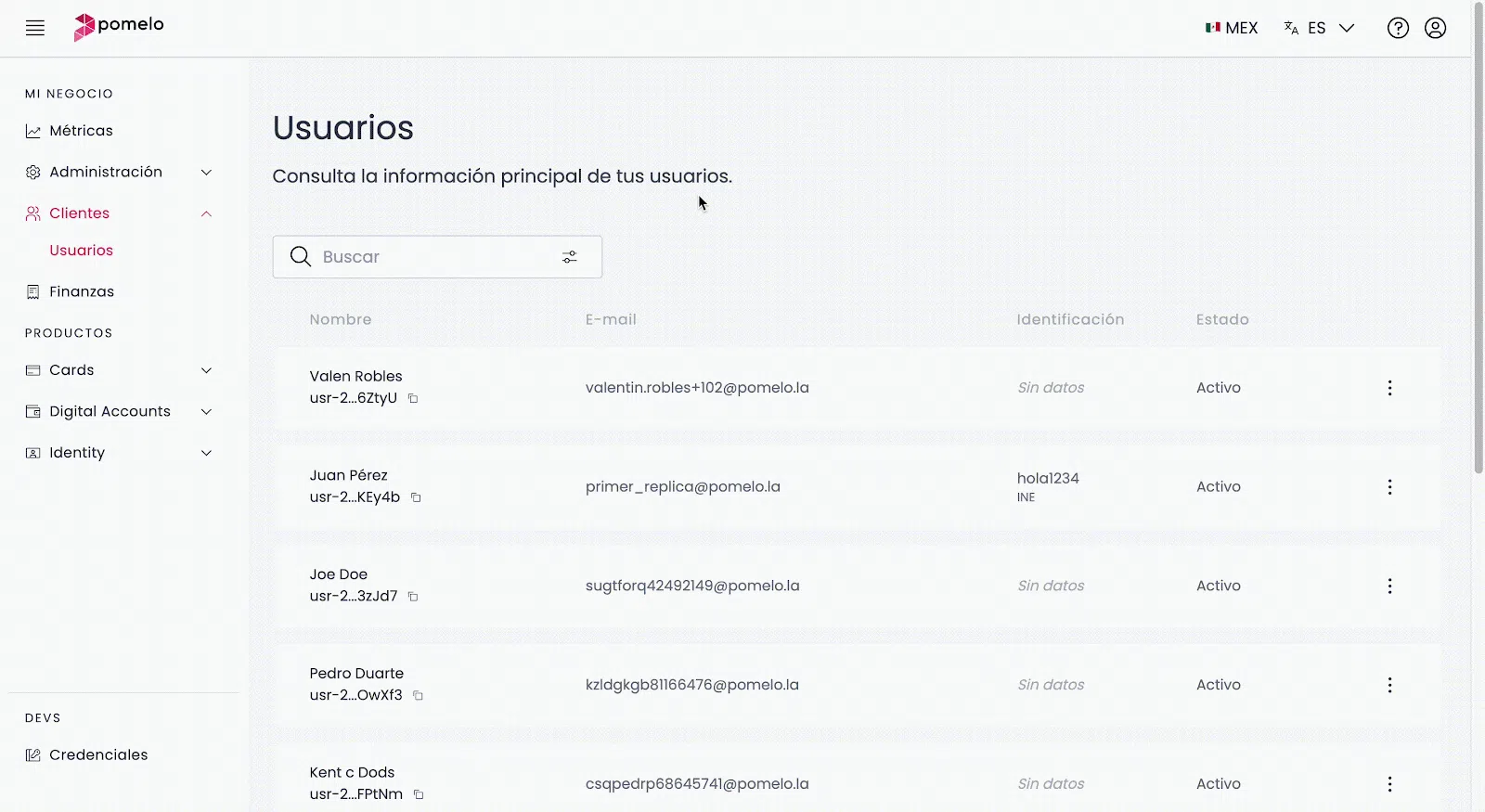Image resolution: width=1485 pixels, height=812 pixels.
Task: Click Activo status in Juan Pérez row
Action: 1219,487
